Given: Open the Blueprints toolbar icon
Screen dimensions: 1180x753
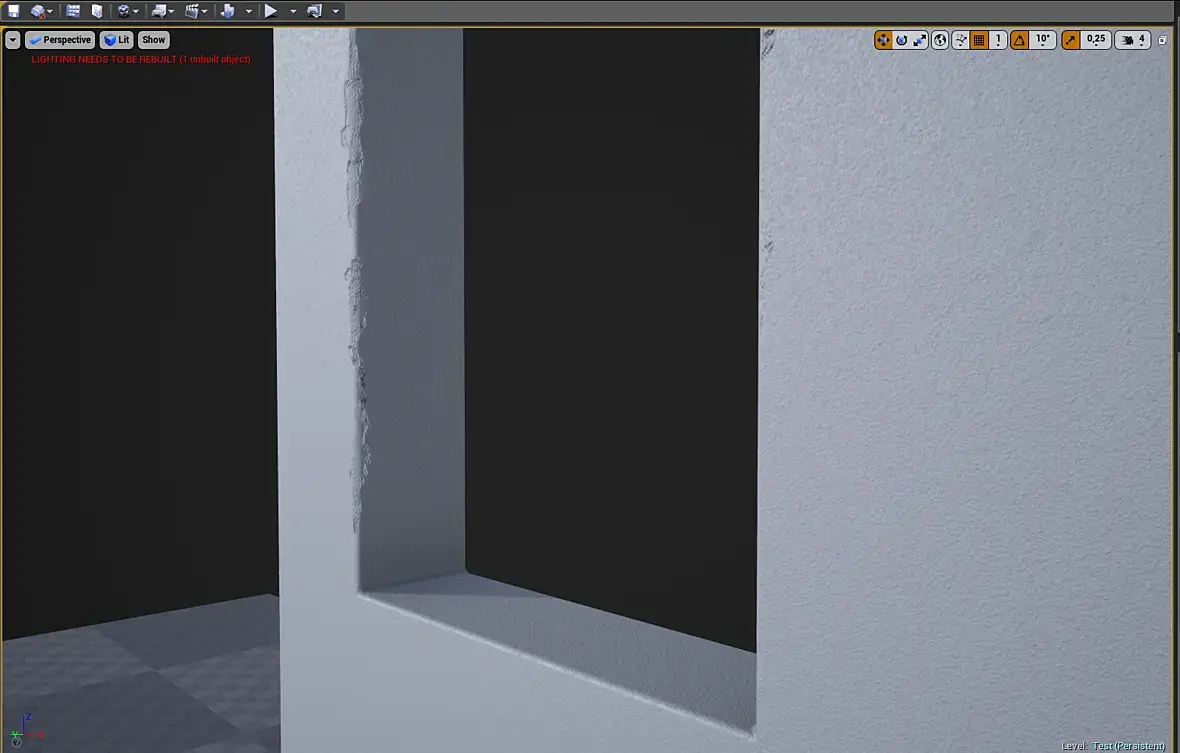Looking at the screenshot, I should tap(159, 11).
